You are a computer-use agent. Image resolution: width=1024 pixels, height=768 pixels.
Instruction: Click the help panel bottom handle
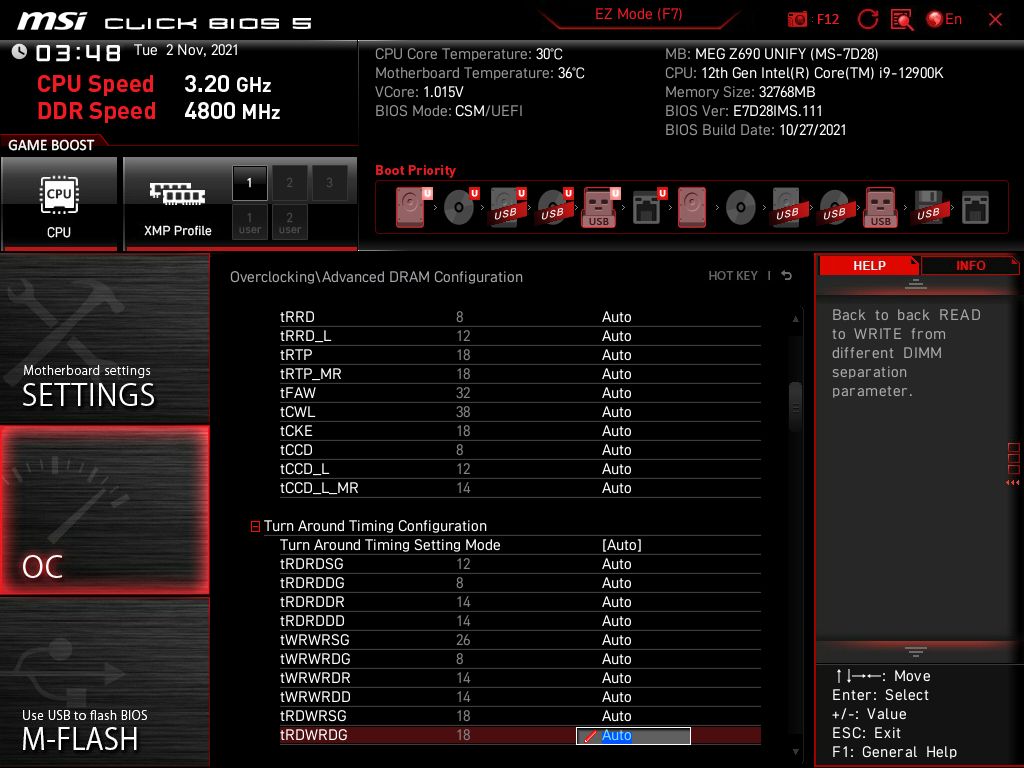916,651
